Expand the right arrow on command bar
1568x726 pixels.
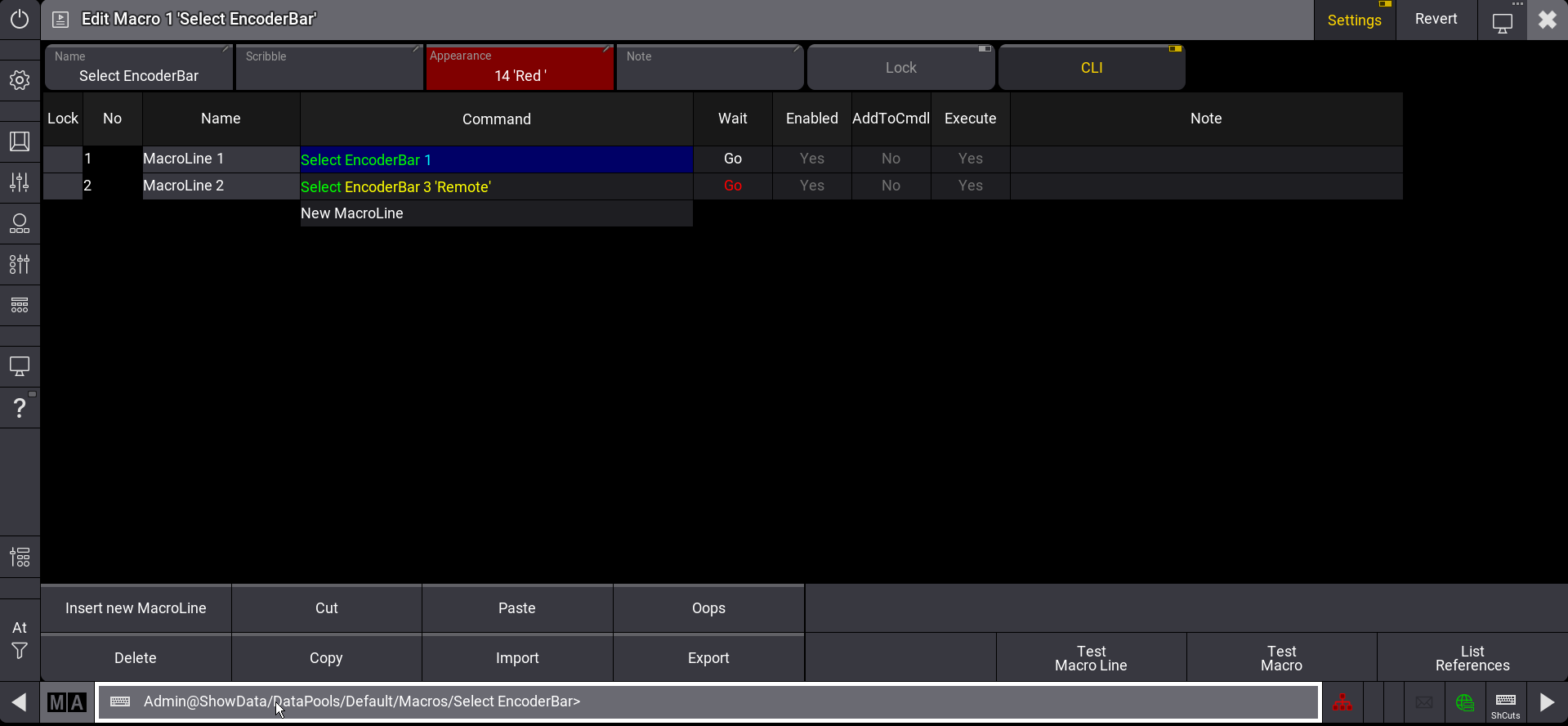[x=1547, y=702]
